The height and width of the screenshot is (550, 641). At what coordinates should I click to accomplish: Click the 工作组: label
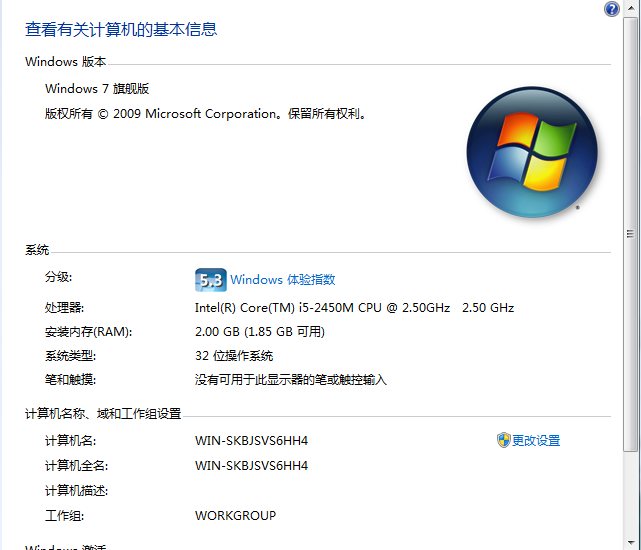coord(64,516)
